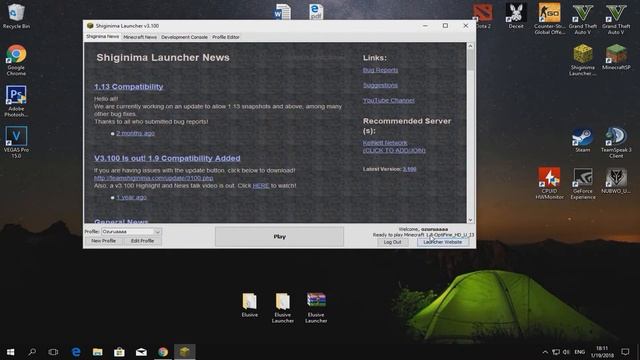Select the Word document icon on desktop
The width and height of the screenshot is (640, 360).
[x=282, y=11]
